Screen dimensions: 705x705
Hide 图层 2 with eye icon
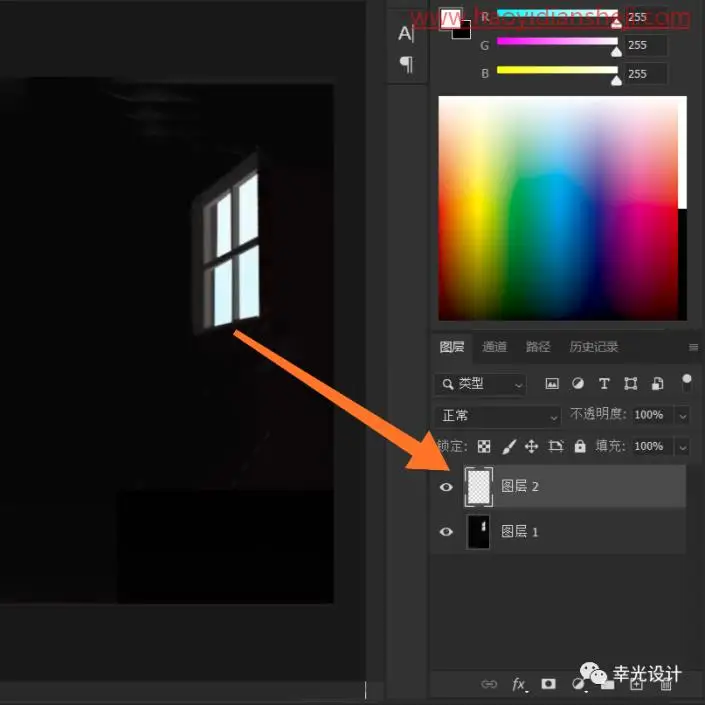click(x=446, y=487)
